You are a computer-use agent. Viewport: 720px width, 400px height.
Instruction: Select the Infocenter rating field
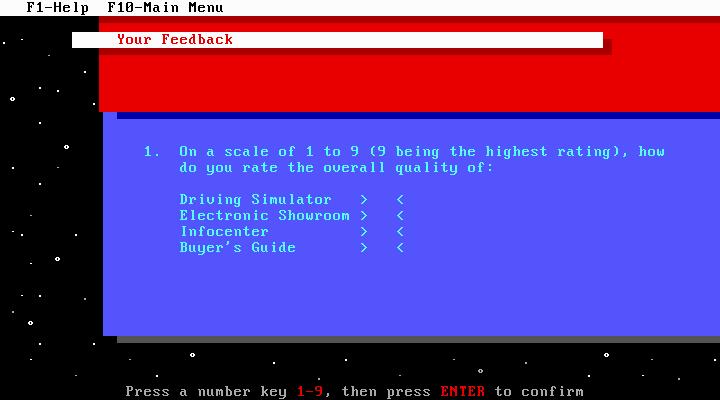click(382, 232)
